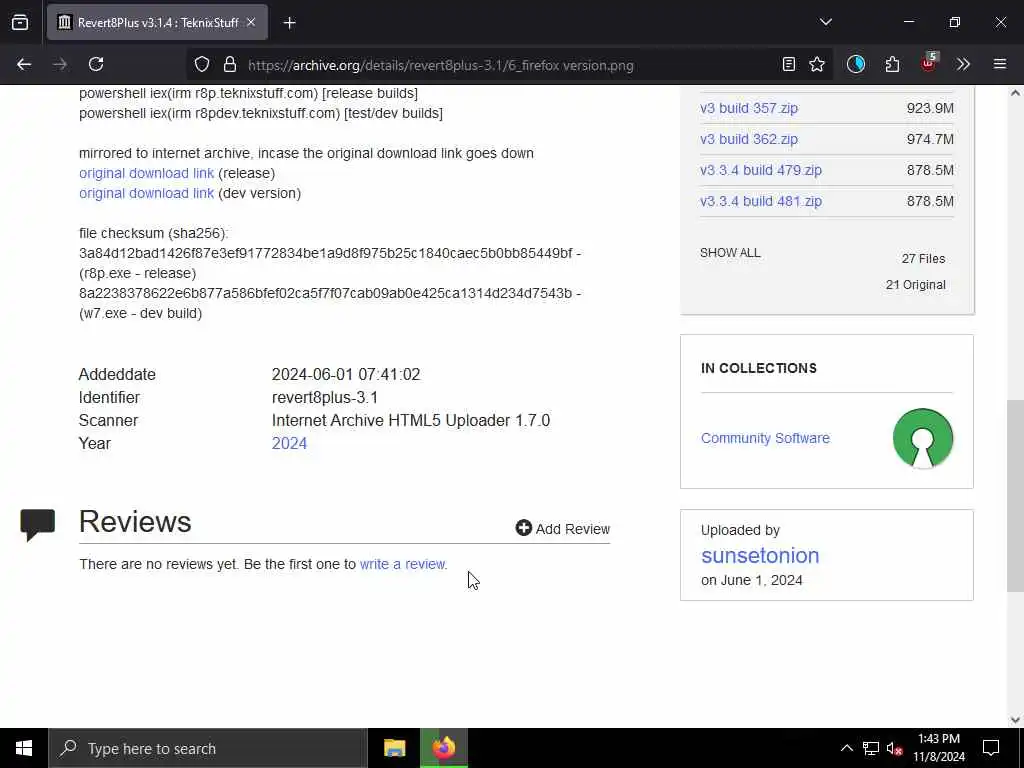Viewport: 1024px width, 768px height.
Task: Click the scroll down arrow of scrollbar
Action: coord(1015,720)
